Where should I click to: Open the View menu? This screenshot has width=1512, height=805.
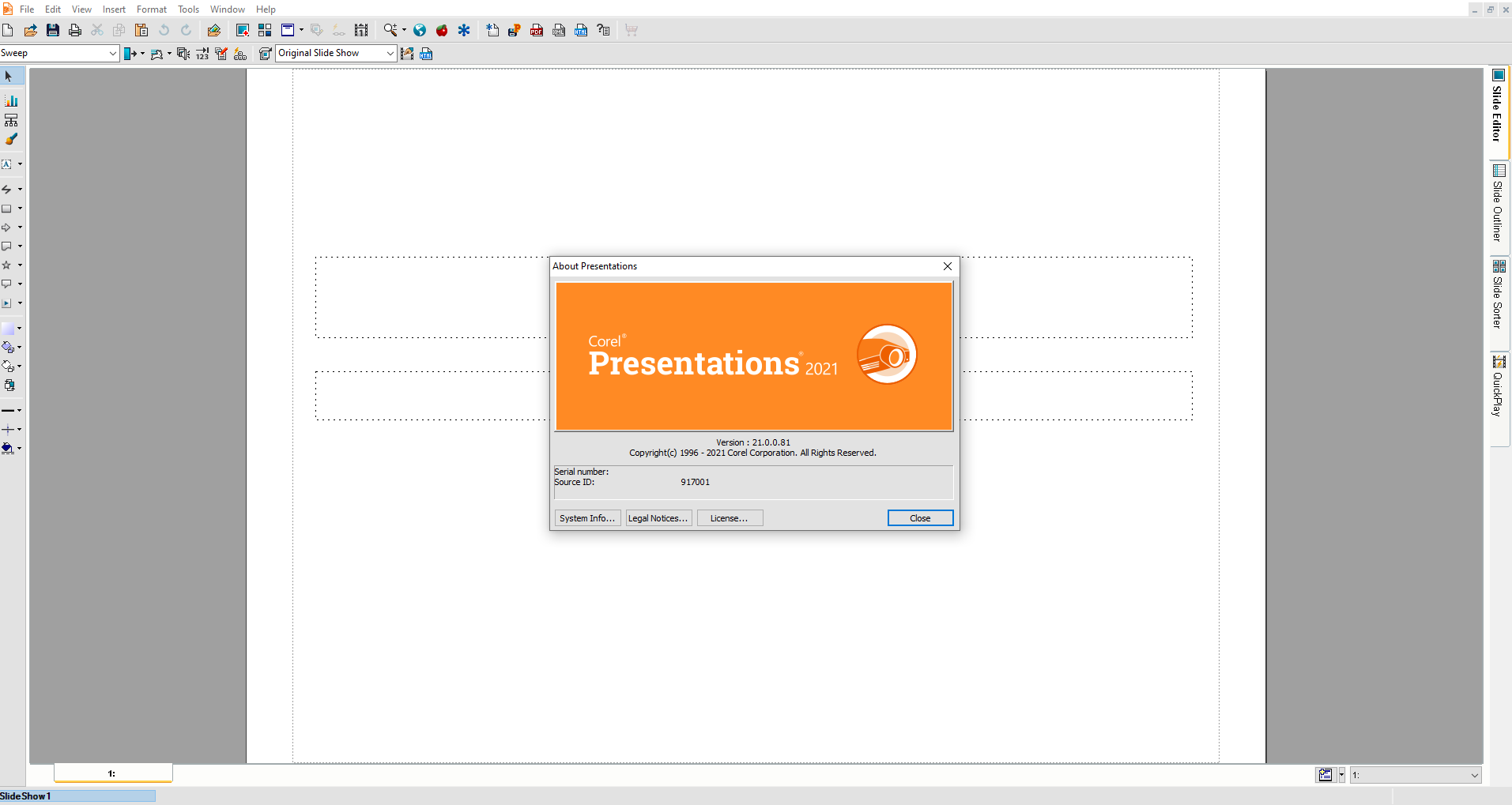(x=81, y=9)
